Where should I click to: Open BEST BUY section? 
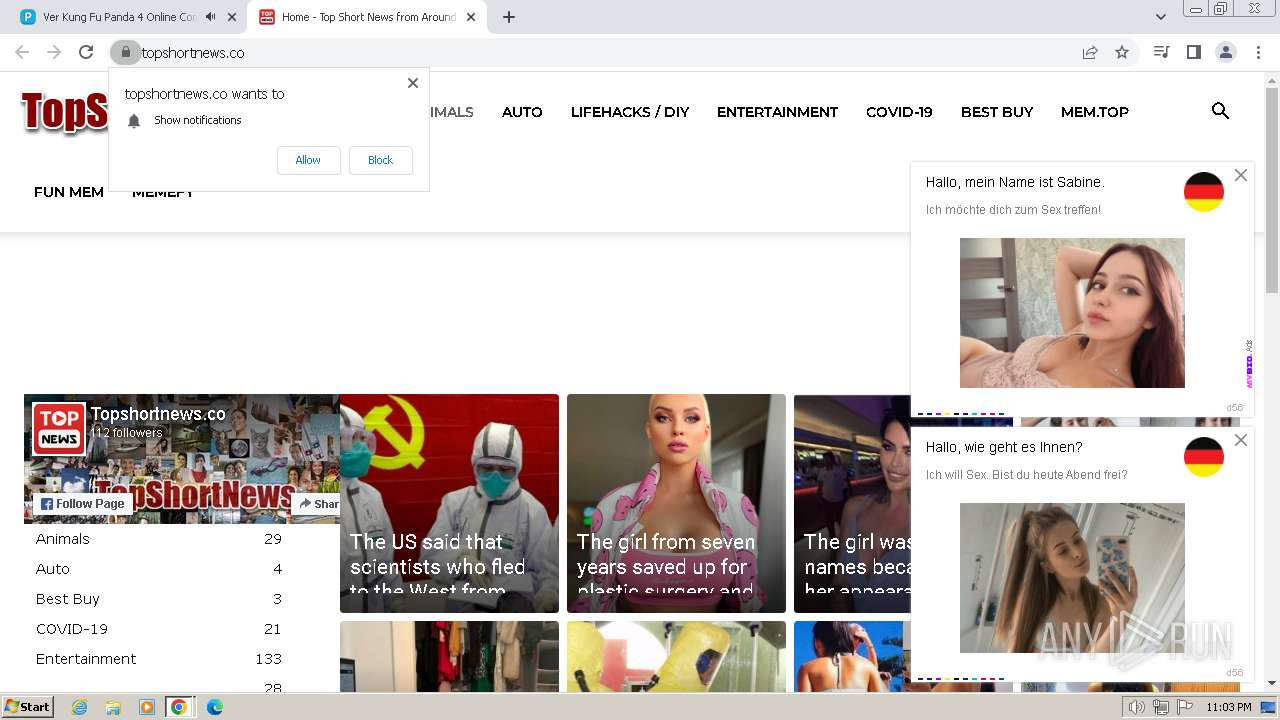(x=997, y=112)
